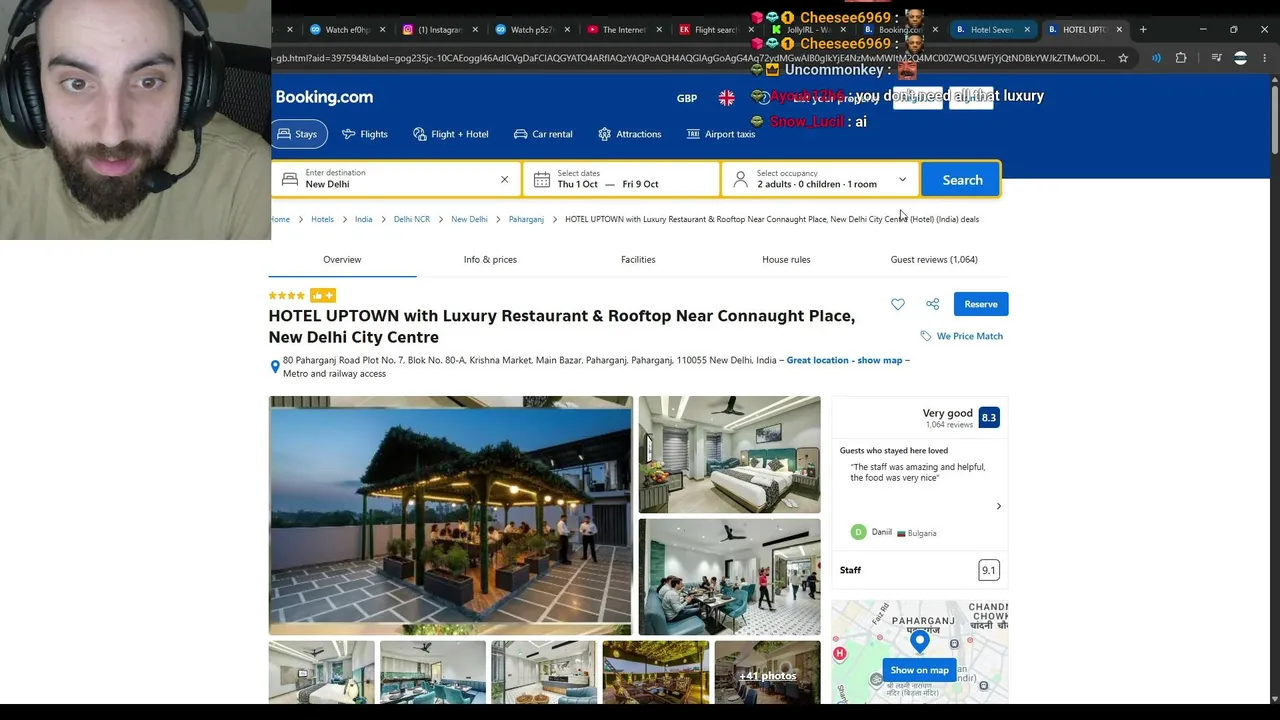This screenshot has width=1280, height=720.
Task: Click the Booking.com logo
Action: [x=324, y=97]
